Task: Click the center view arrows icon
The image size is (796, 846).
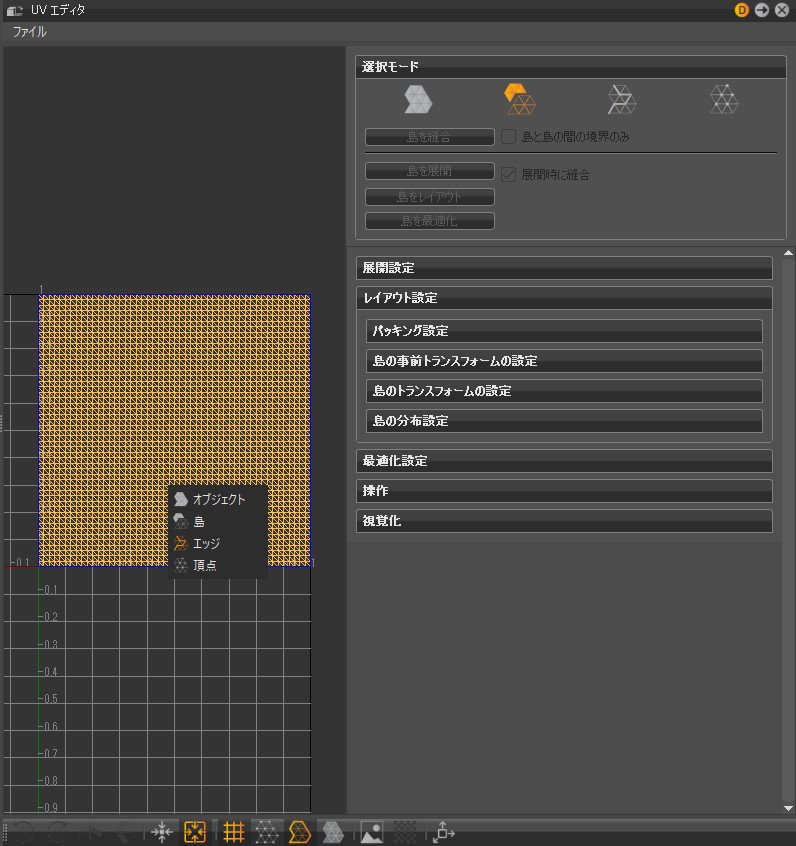Action: (x=161, y=832)
